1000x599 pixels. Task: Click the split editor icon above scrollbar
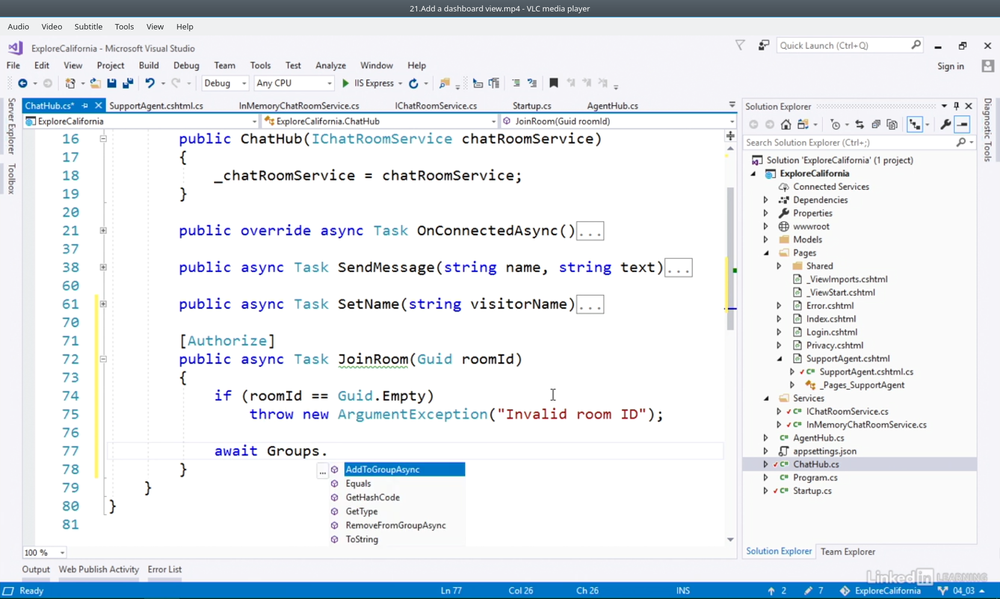[x=731, y=136]
